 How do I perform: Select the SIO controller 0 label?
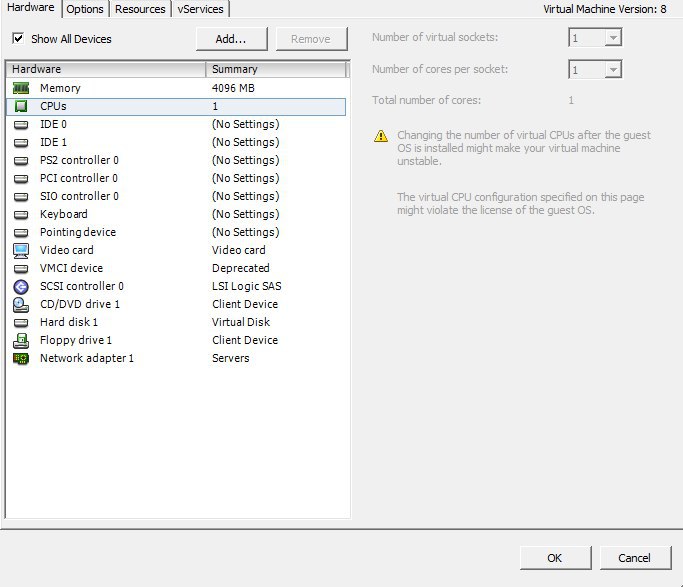click(79, 196)
